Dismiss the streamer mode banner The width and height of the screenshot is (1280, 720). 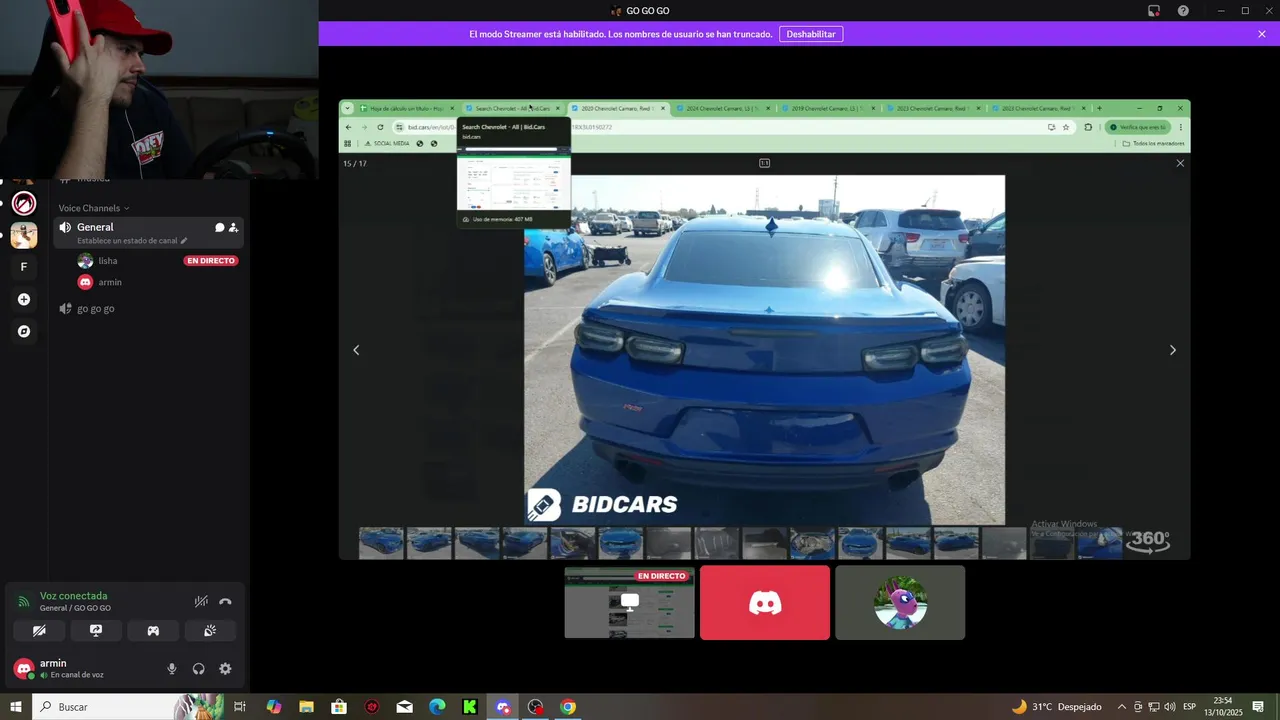[1262, 34]
